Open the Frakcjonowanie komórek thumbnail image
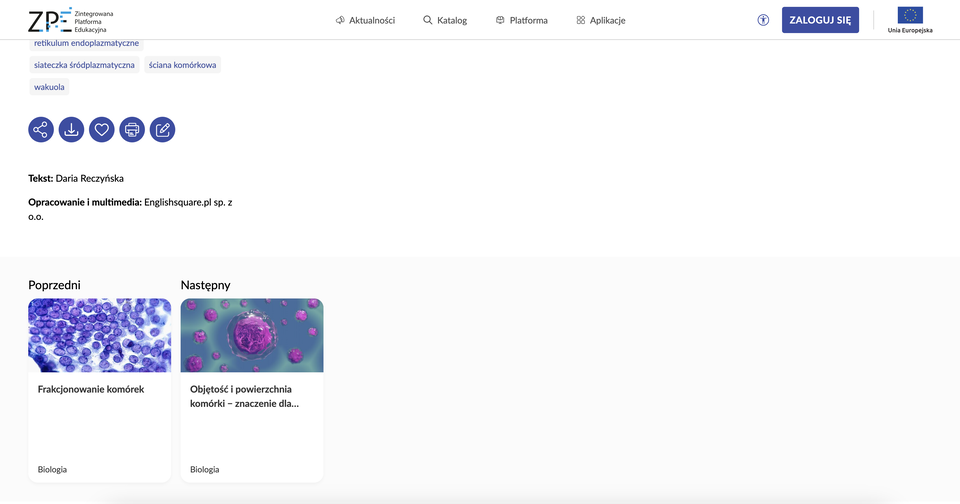The width and height of the screenshot is (960, 504). tap(99, 335)
